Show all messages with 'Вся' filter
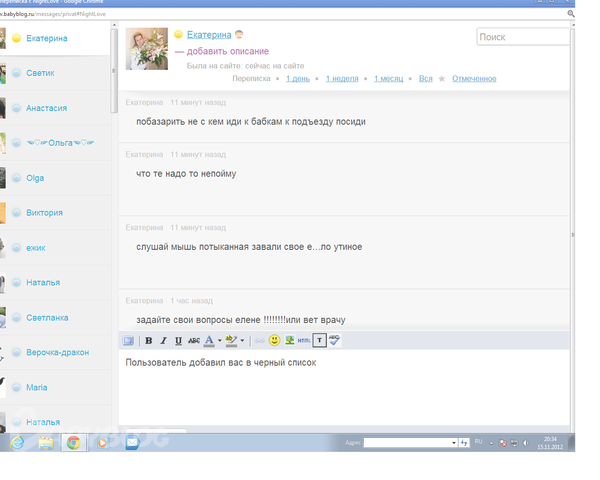Image resolution: width=600 pixels, height=480 pixels. tap(425, 78)
